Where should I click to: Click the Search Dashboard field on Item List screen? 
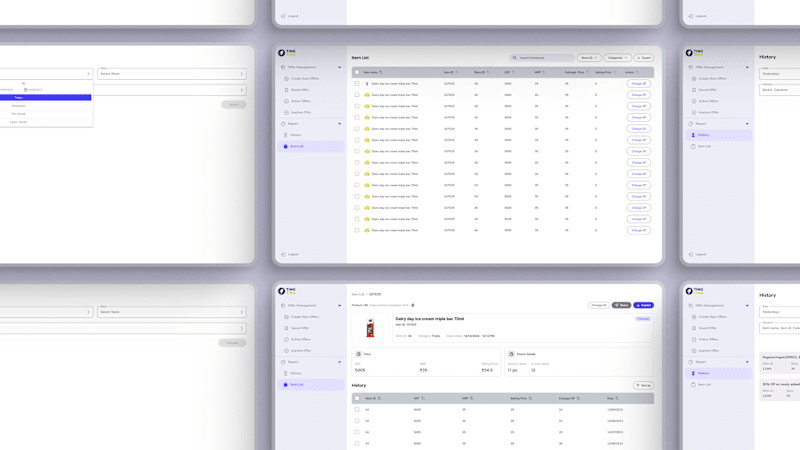click(542, 58)
